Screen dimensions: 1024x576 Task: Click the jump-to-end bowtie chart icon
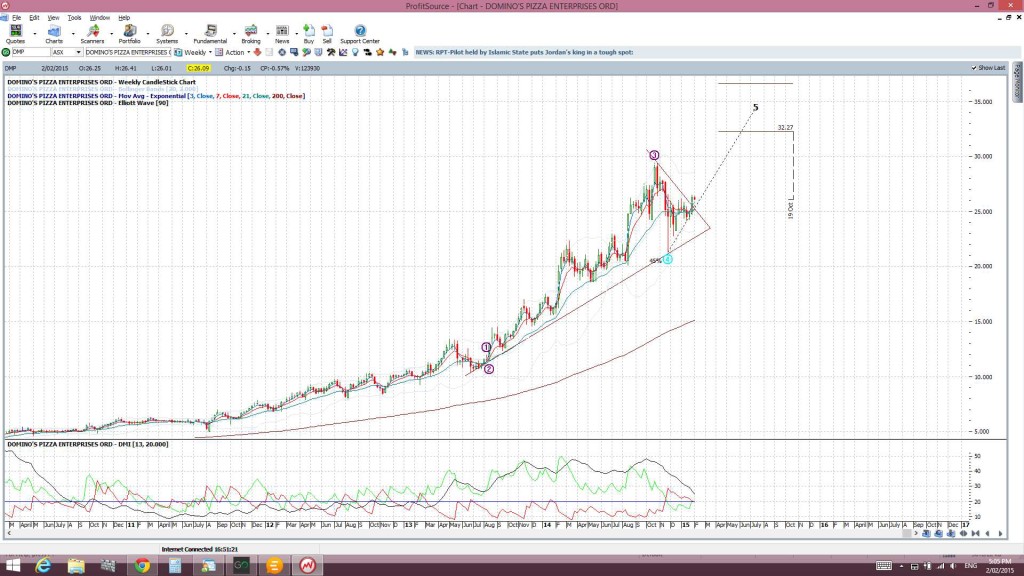976,534
